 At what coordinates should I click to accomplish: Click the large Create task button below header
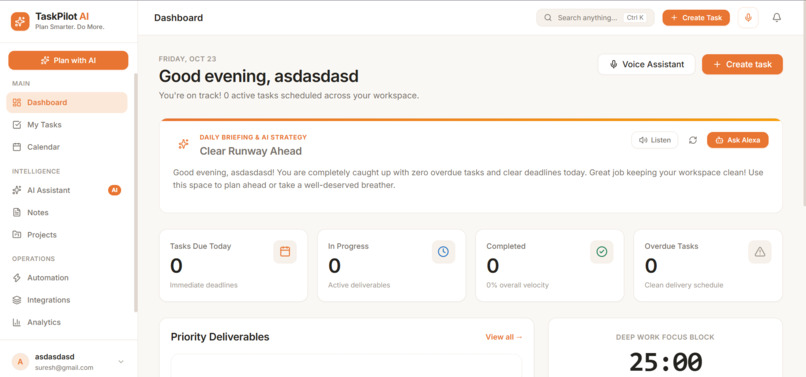742,64
